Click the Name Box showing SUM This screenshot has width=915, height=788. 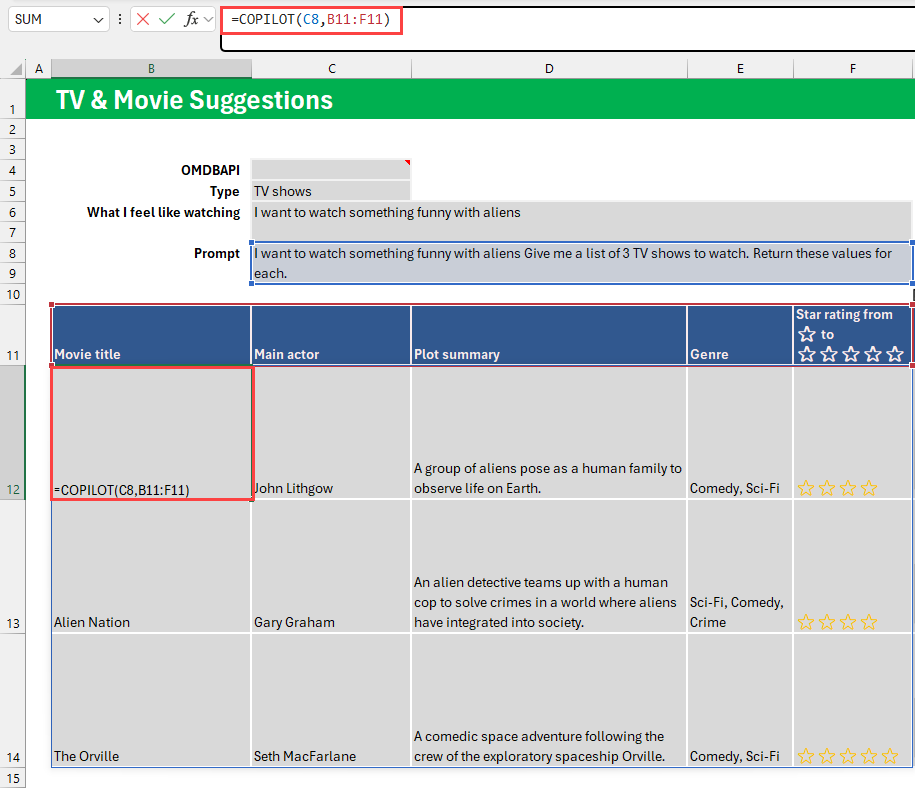coord(50,19)
